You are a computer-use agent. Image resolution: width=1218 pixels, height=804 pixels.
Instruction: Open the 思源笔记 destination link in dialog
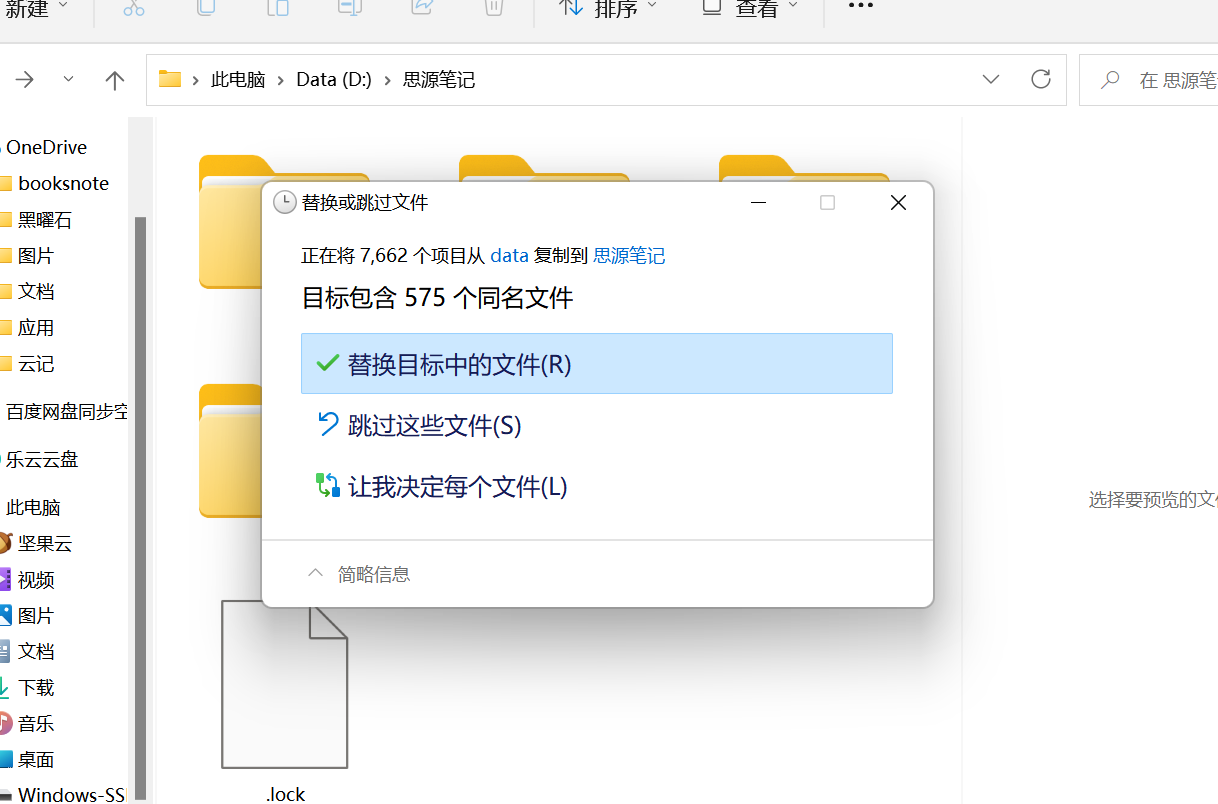coord(629,255)
